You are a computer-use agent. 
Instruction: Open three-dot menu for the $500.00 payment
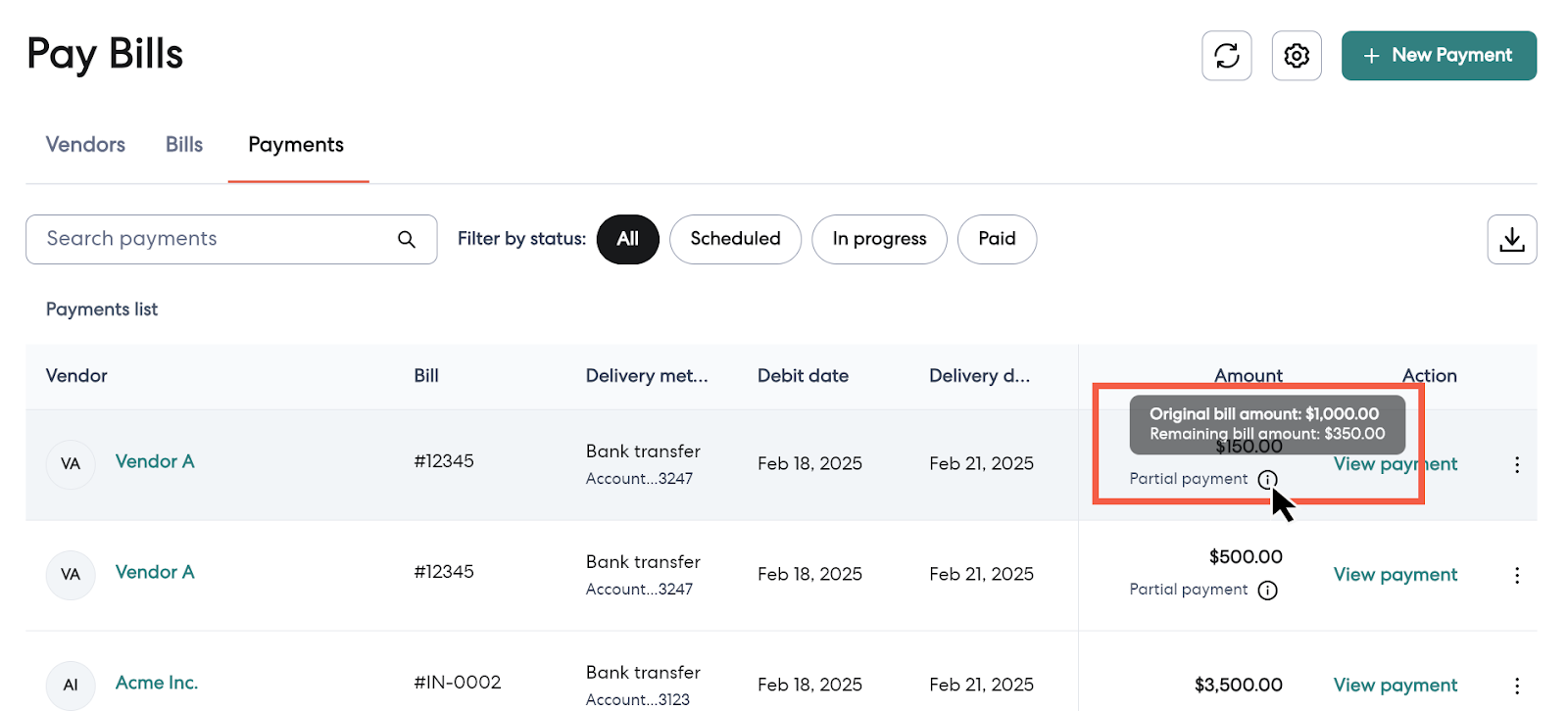pos(1516,576)
